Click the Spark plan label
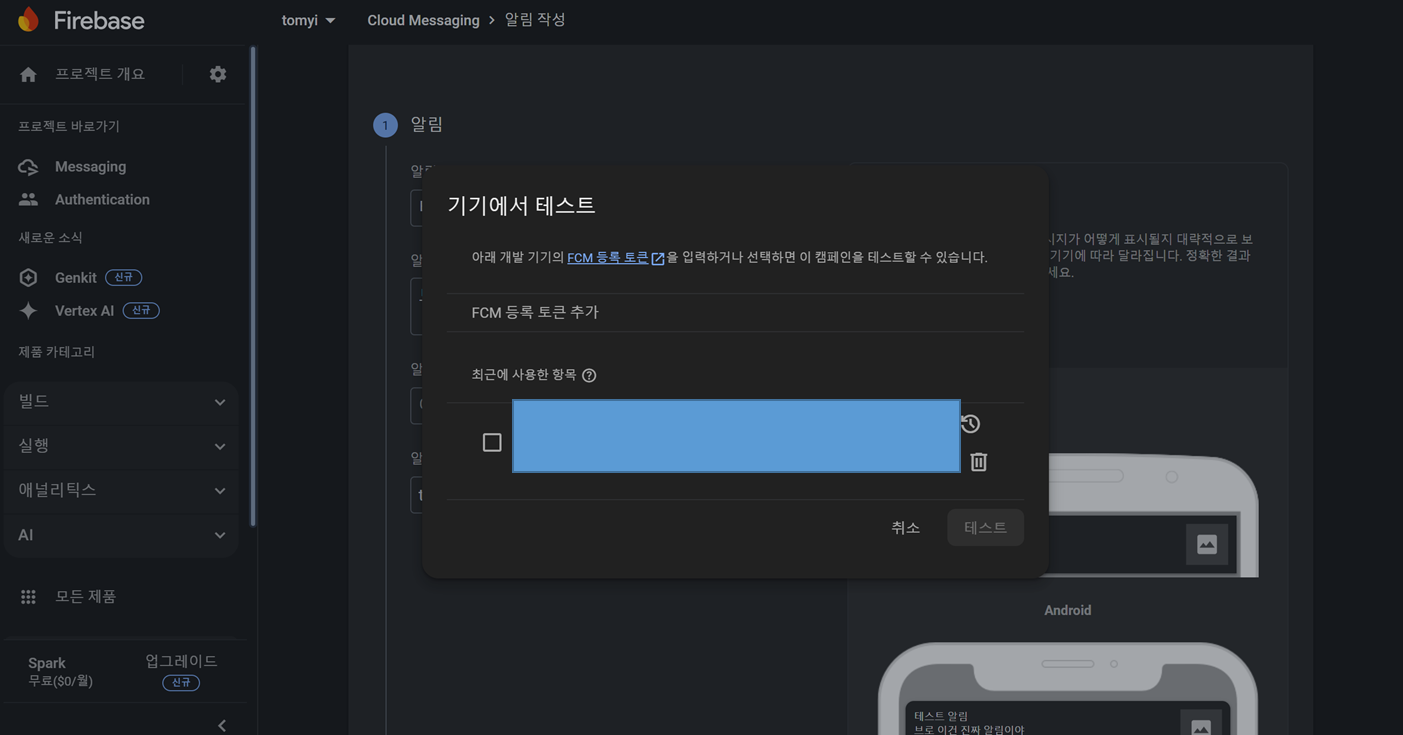 pos(47,663)
